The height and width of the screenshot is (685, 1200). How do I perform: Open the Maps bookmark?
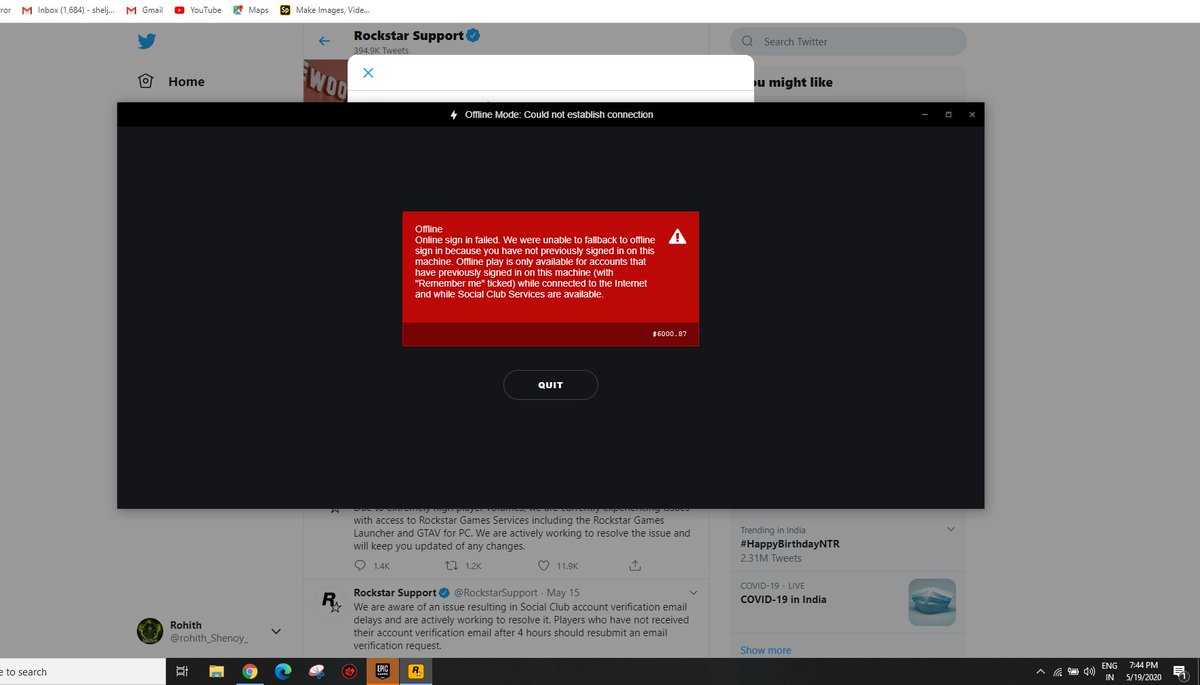tap(250, 10)
